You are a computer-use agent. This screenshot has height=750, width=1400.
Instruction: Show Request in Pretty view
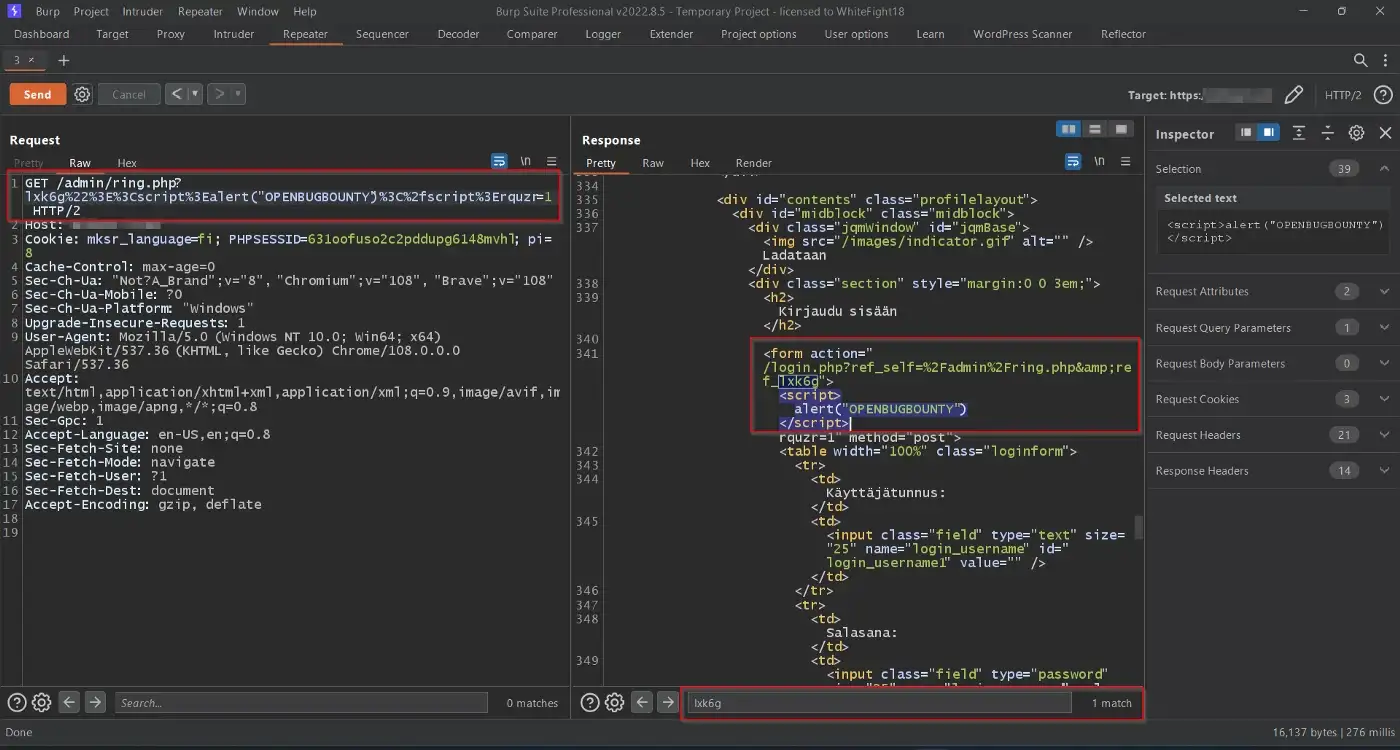click(x=29, y=163)
